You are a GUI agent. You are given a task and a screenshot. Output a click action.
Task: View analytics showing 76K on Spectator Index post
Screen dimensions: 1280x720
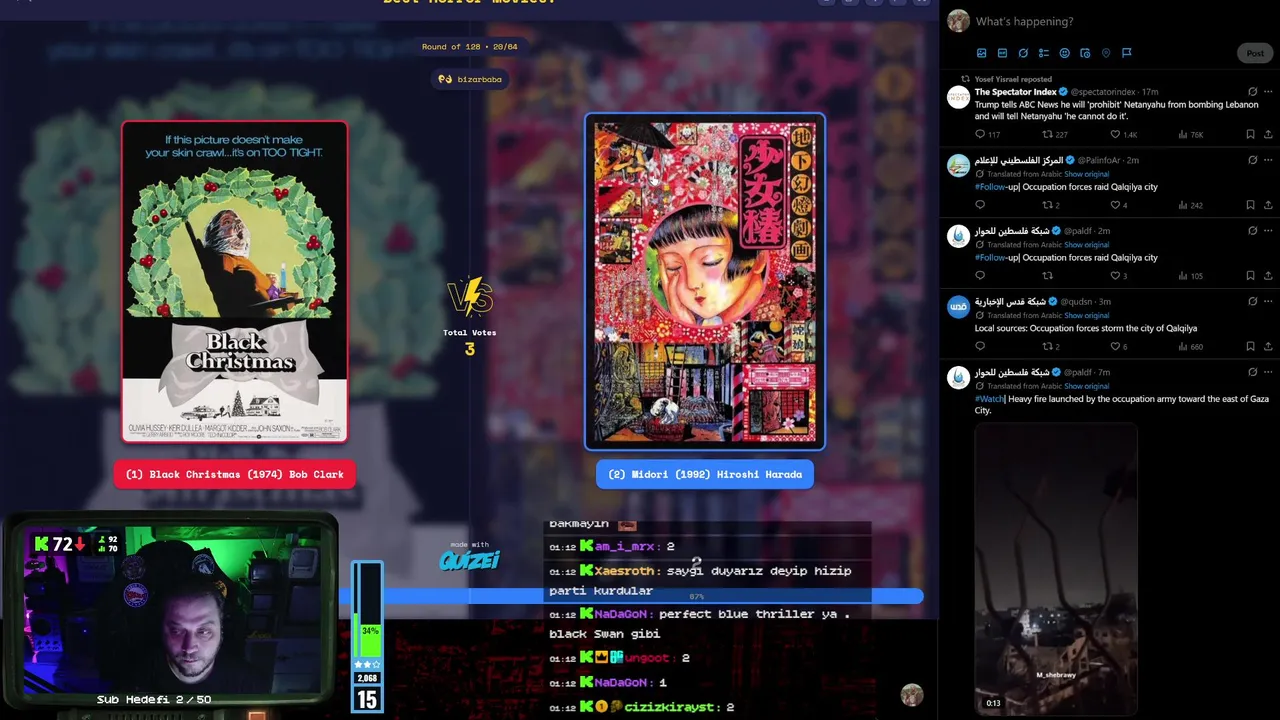[x=1190, y=134]
